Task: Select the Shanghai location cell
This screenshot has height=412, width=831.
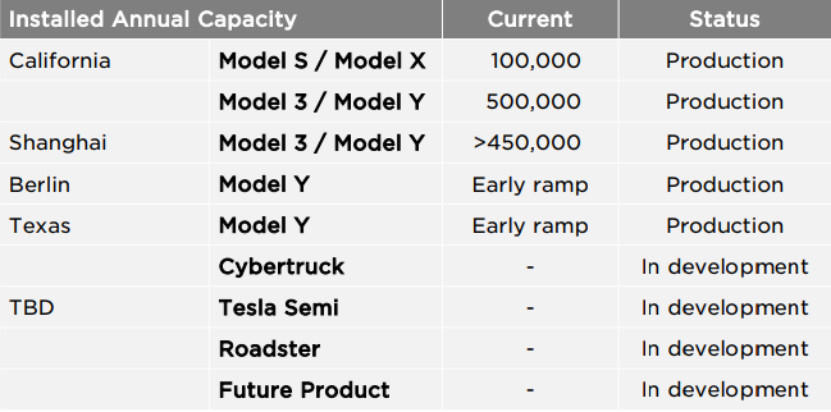Action: (56, 144)
